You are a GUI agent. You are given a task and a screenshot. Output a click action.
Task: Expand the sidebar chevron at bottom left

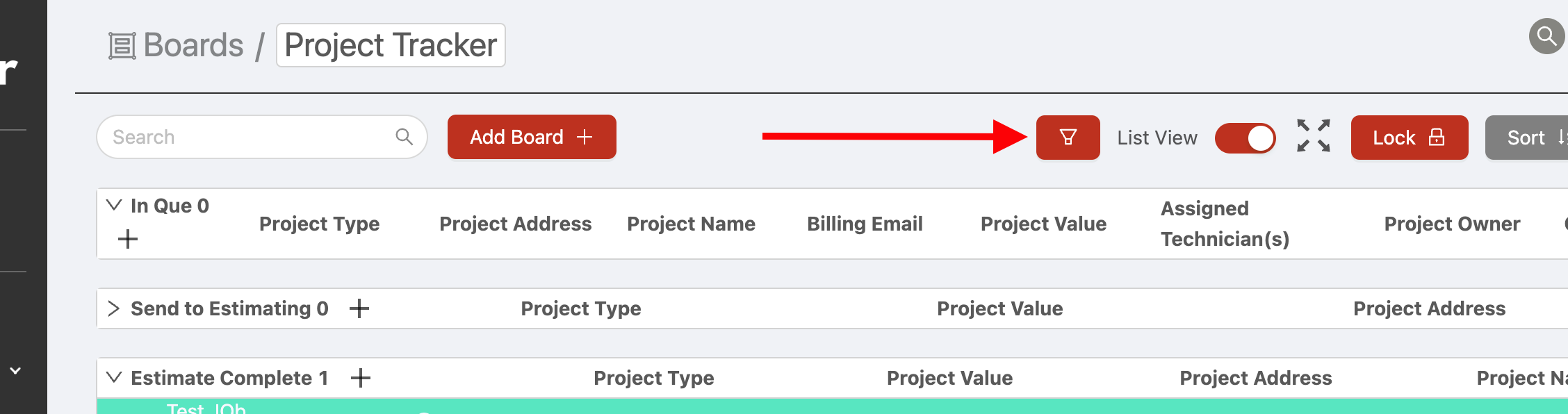click(15, 371)
